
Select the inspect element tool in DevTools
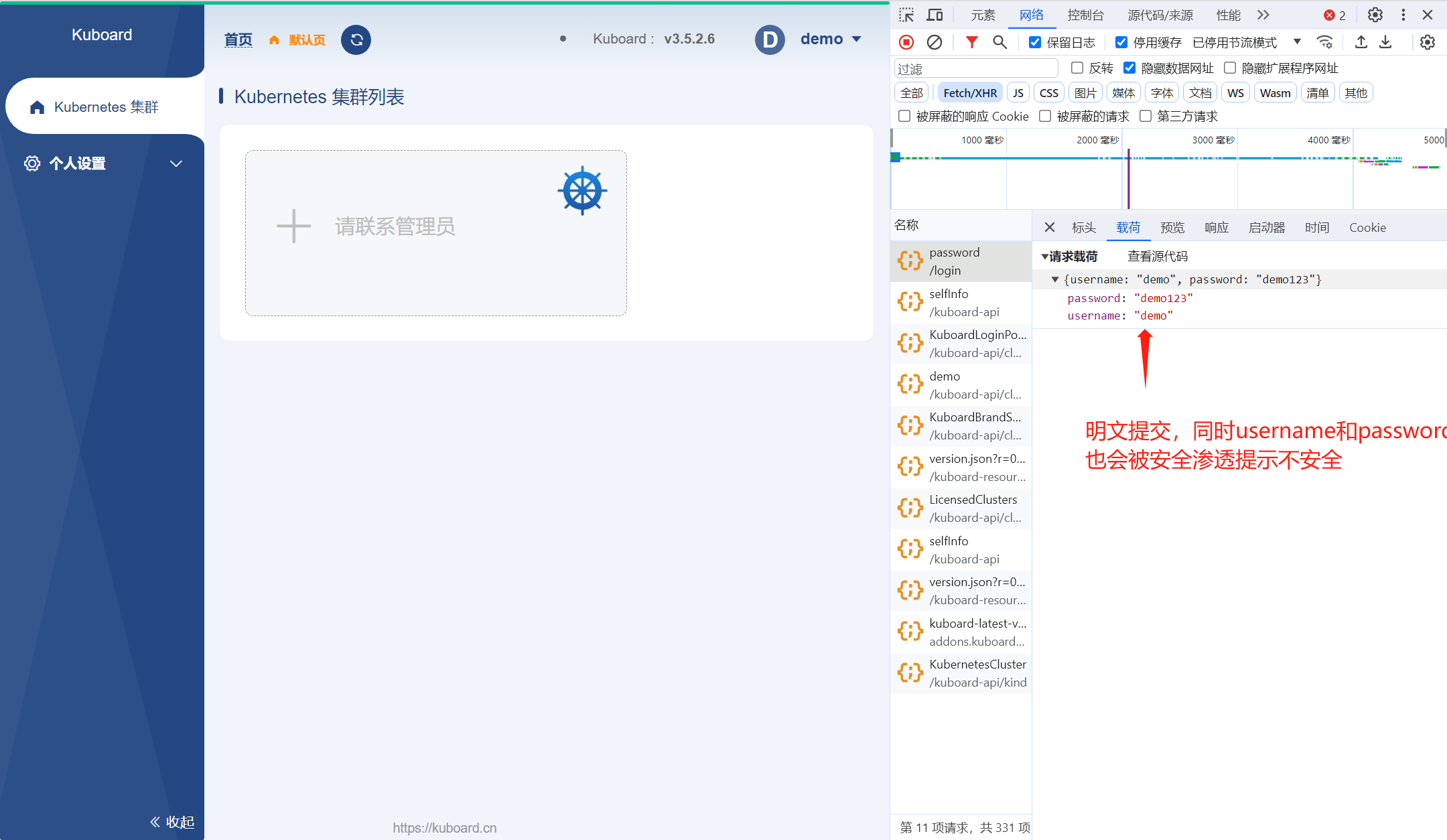pos(908,15)
